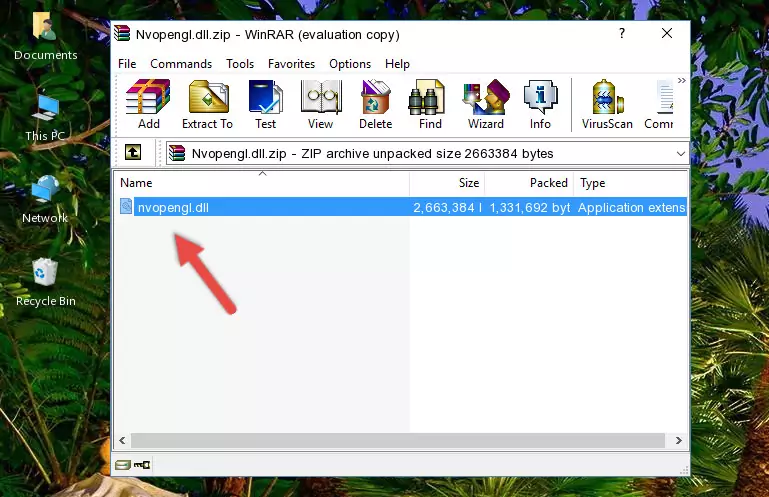Open the Tools menu
This screenshot has height=497, width=769.
[240, 64]
